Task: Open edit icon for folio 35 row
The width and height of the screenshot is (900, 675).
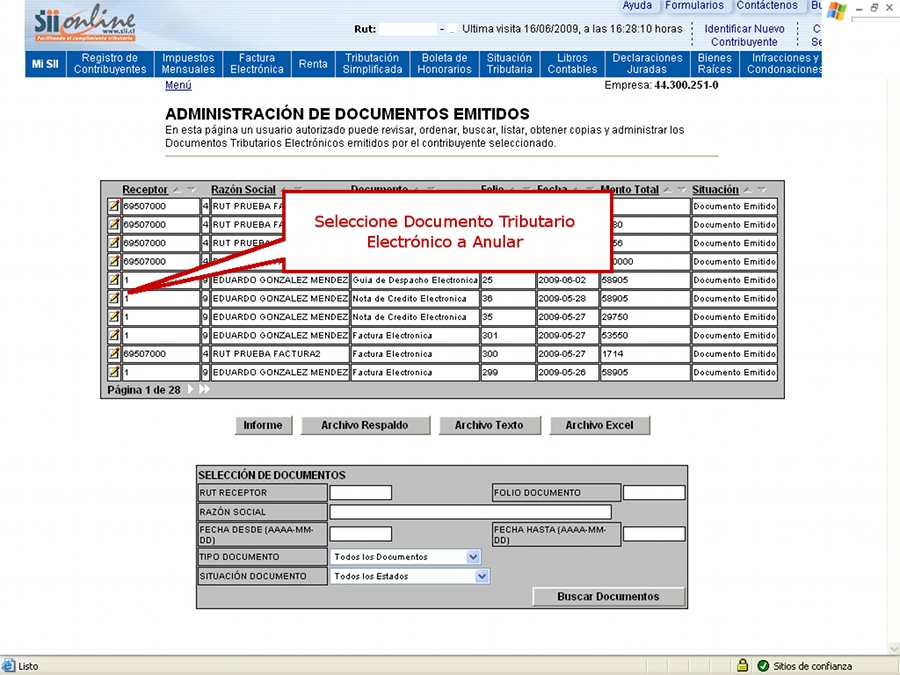Action: (114, 317)
